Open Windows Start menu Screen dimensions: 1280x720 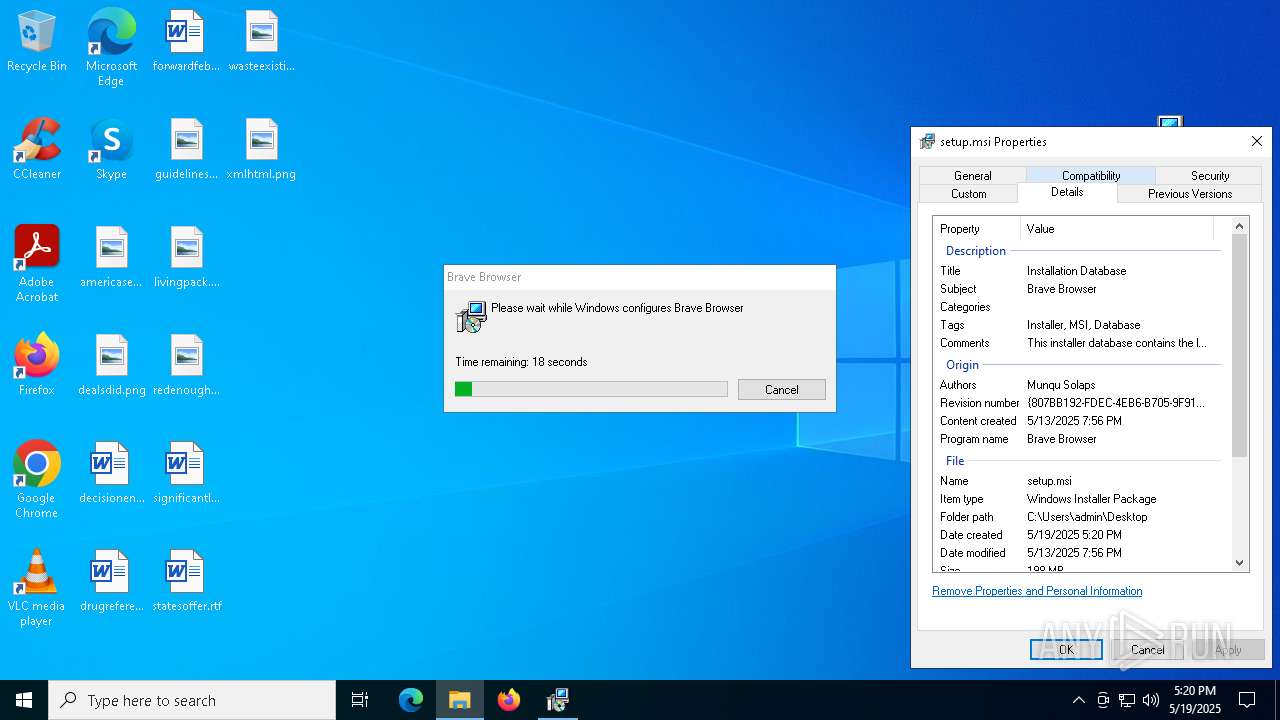coord(24,700)
